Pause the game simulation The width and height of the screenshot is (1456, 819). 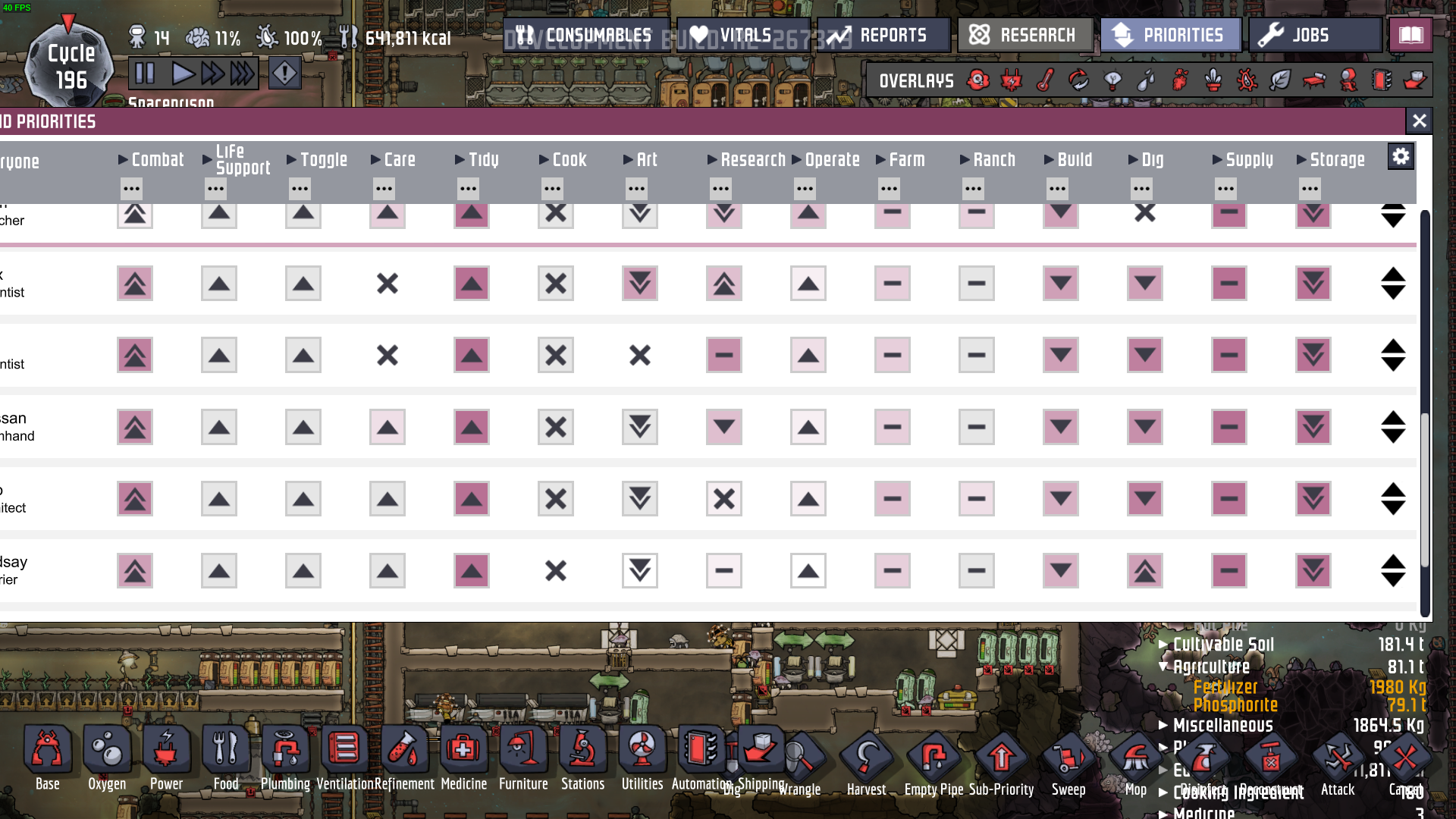pos(145,74)
